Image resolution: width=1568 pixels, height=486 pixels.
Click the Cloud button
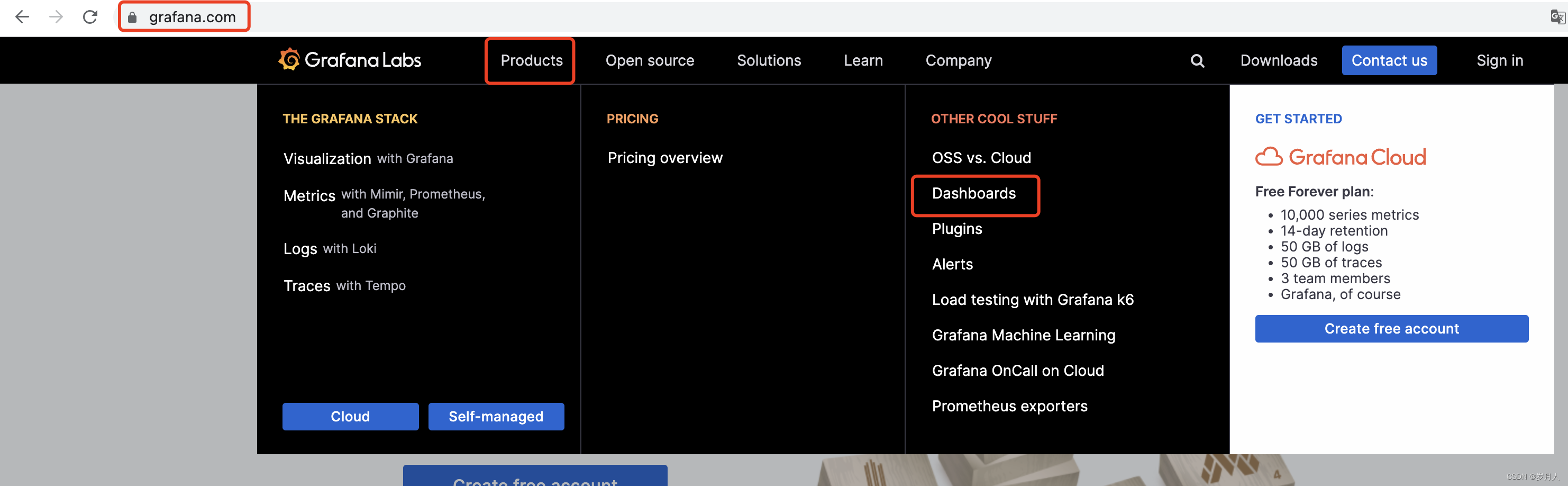click(x=350, y=417)
